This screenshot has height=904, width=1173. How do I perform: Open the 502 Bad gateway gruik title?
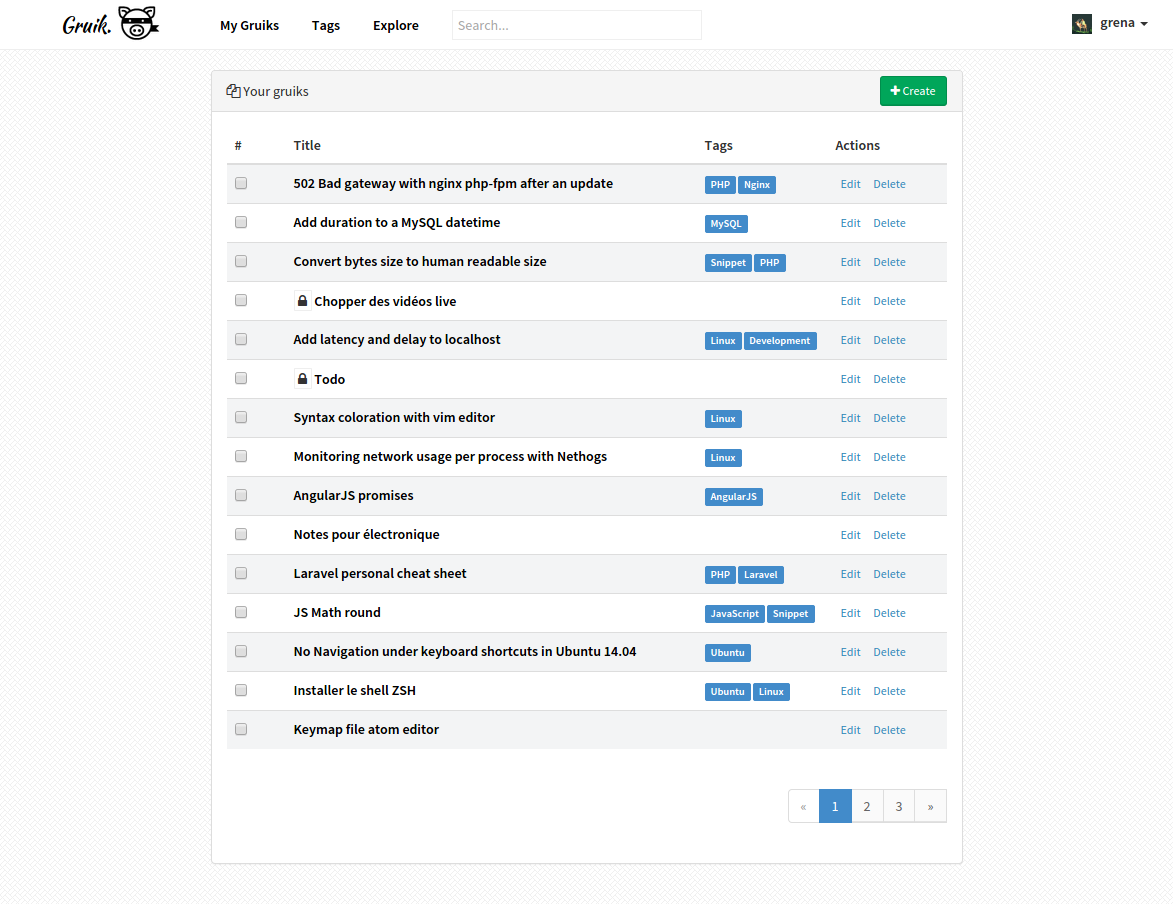[453, 183]
